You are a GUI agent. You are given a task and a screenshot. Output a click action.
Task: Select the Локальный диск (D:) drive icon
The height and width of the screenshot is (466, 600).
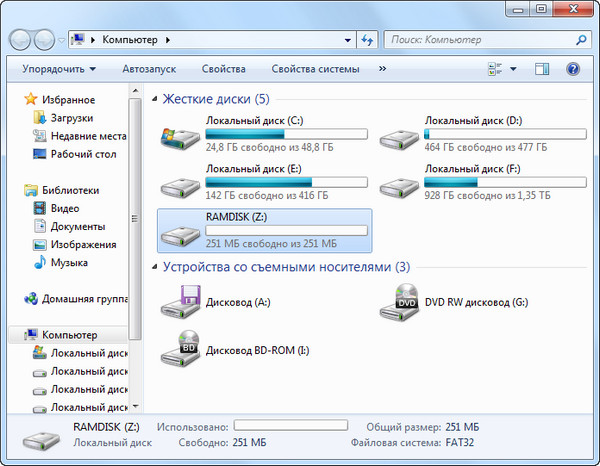pos(400,135)
